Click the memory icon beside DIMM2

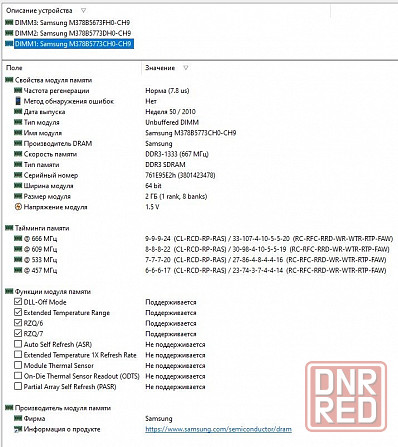[x=9, y=33]
